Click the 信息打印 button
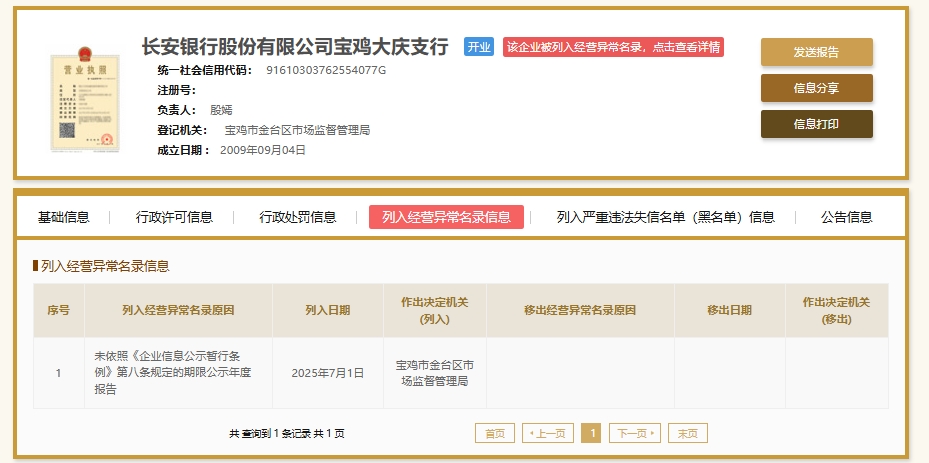This screenshot has width=929, height=463. pos(816,124)
